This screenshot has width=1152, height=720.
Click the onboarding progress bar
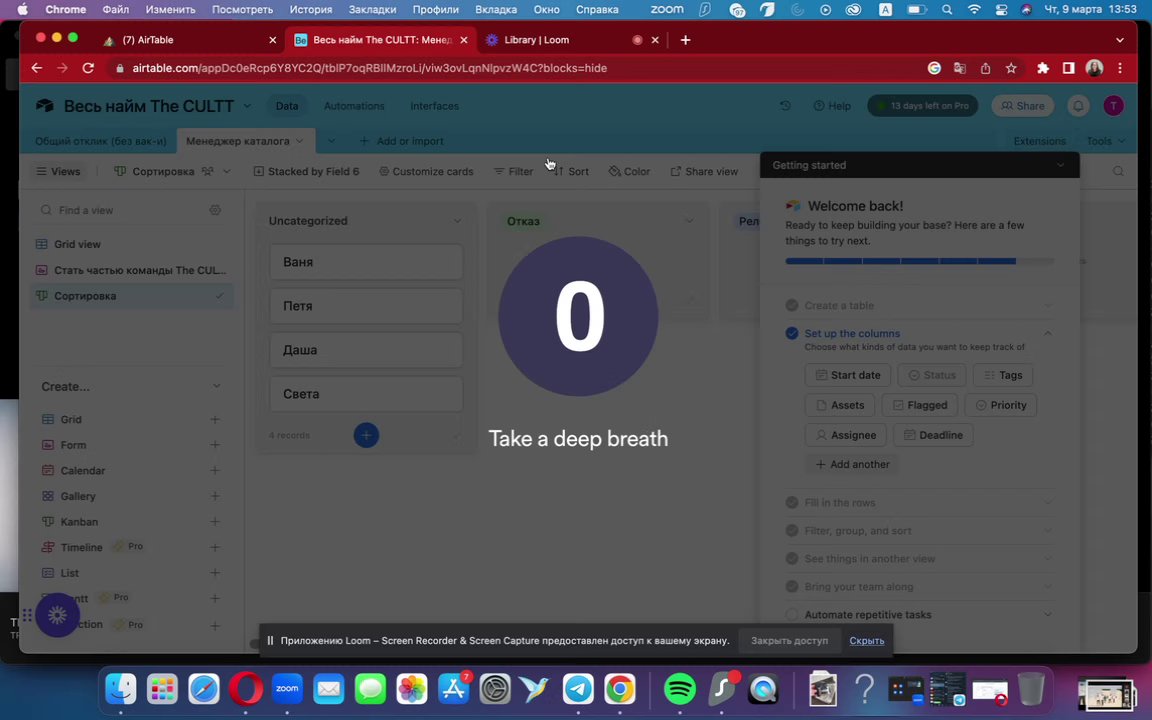[919, 261]
